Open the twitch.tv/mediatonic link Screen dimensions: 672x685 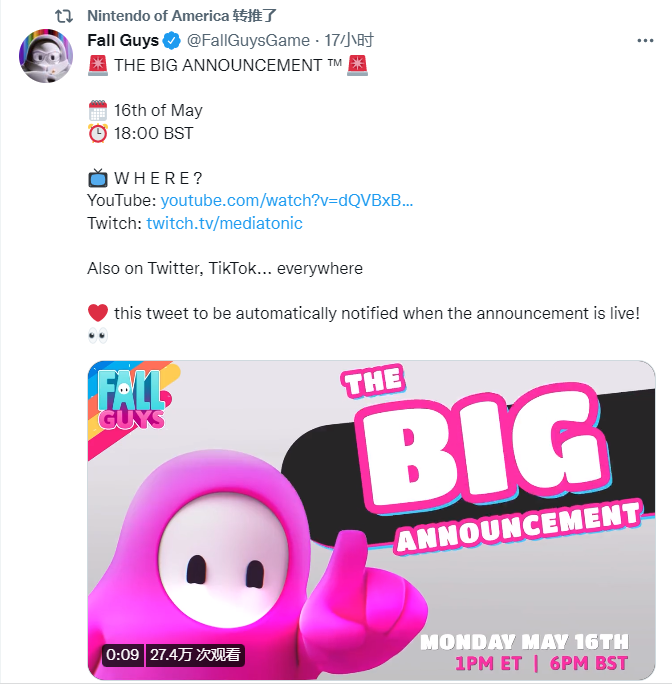click(x=224, y=223)
